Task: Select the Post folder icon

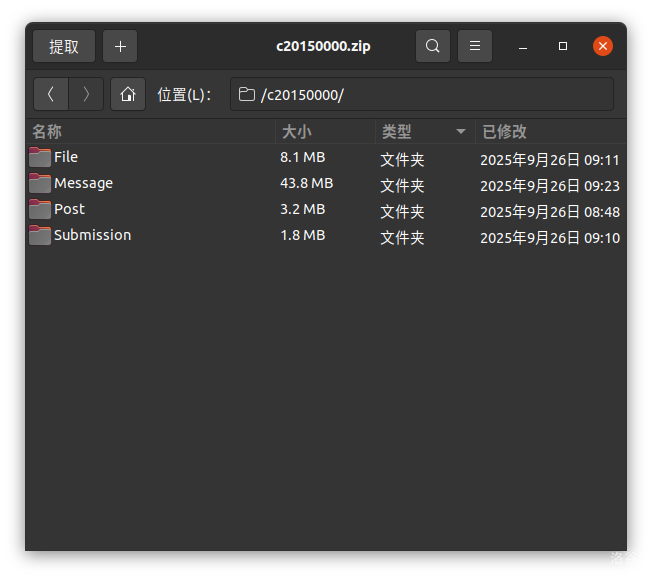Action: [x=40, y=209]
